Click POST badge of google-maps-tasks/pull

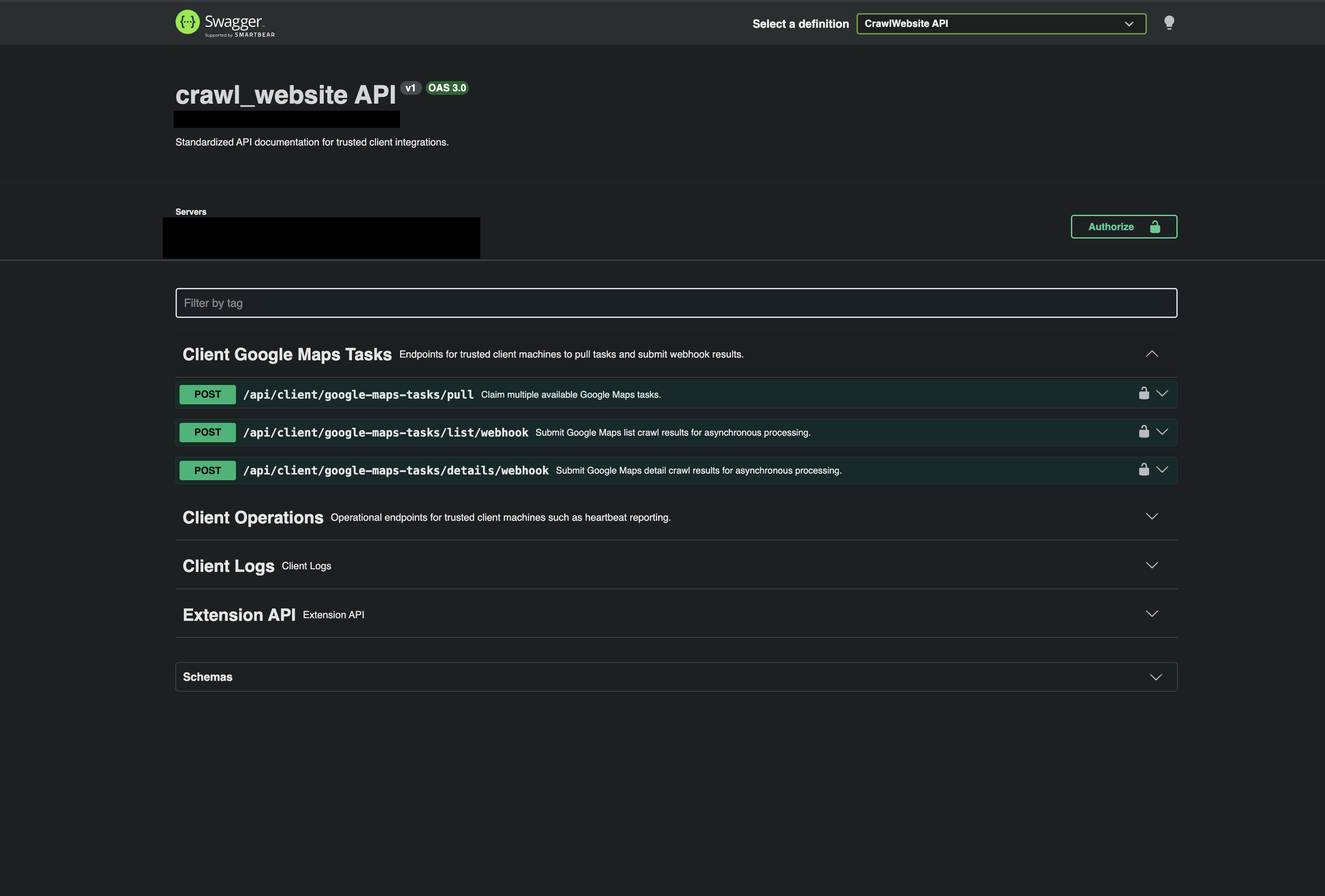(208, 394)
